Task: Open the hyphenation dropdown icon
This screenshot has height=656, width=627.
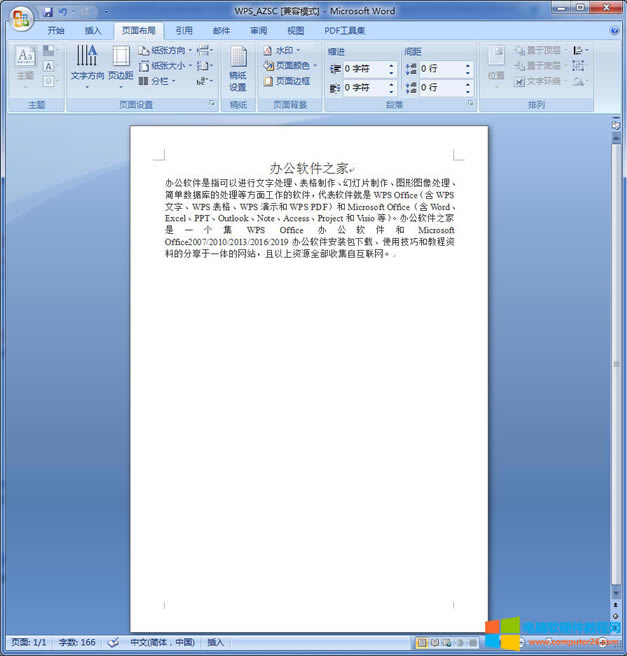Action: pyautogui.click(x=205, y=81)
